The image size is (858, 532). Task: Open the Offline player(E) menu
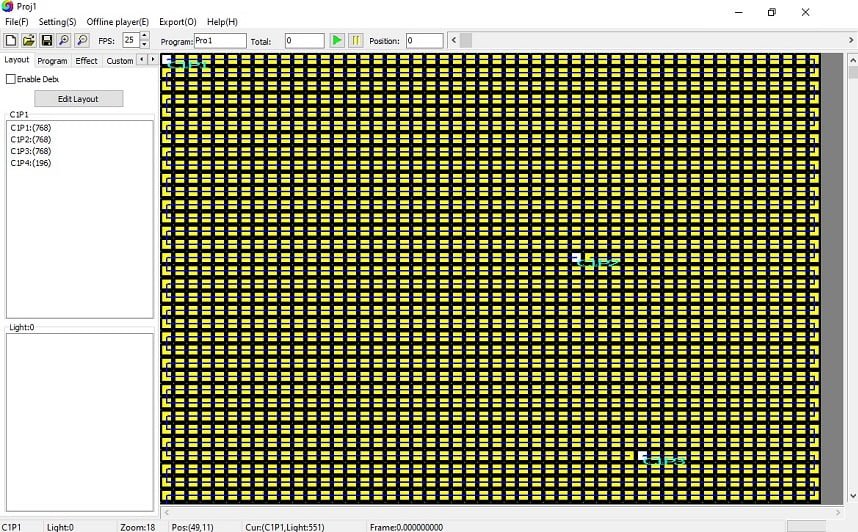tap(117, 22)
